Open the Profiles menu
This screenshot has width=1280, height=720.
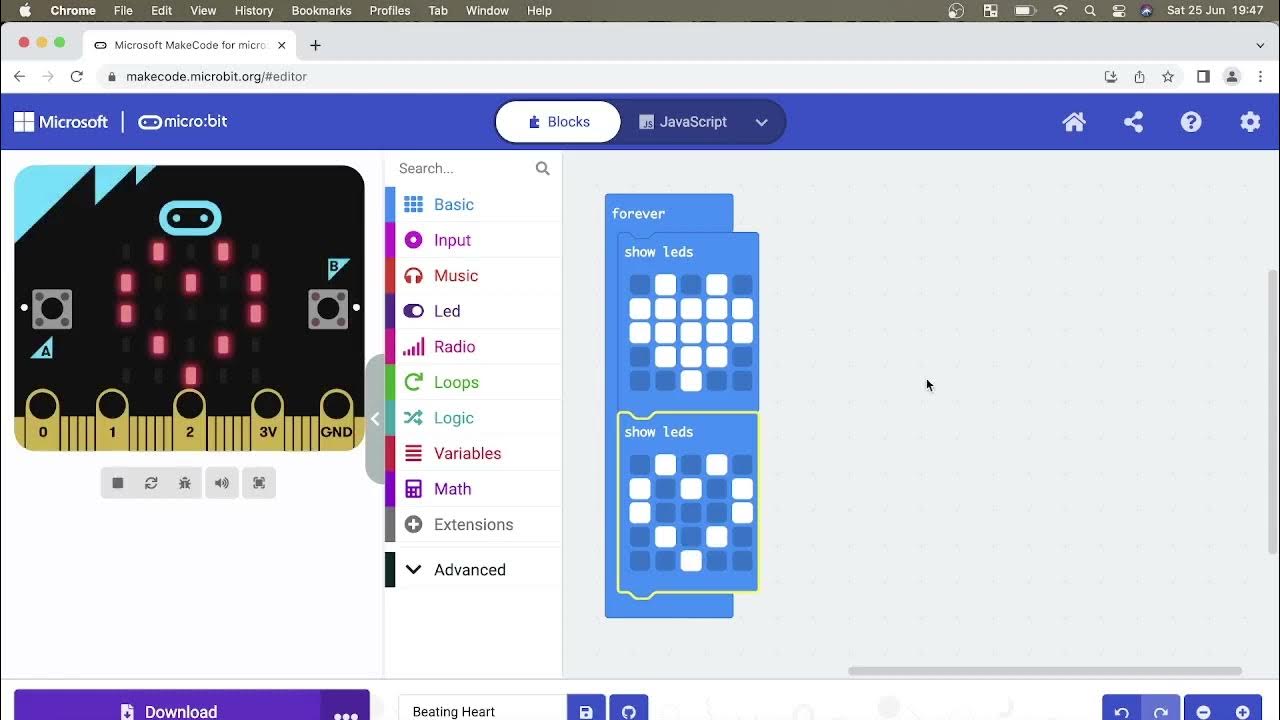coord(389,10)
